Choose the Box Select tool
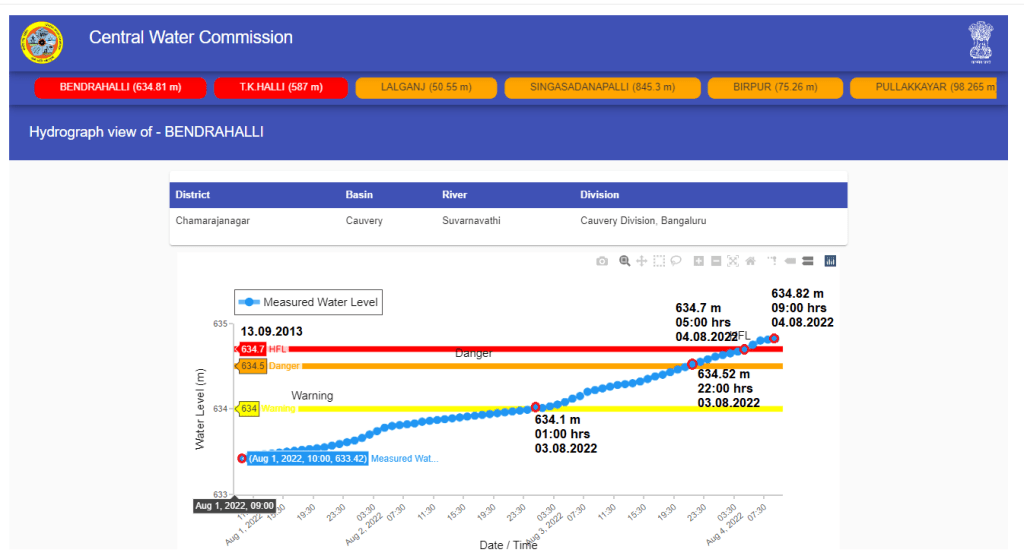 (x=659, y=261)
